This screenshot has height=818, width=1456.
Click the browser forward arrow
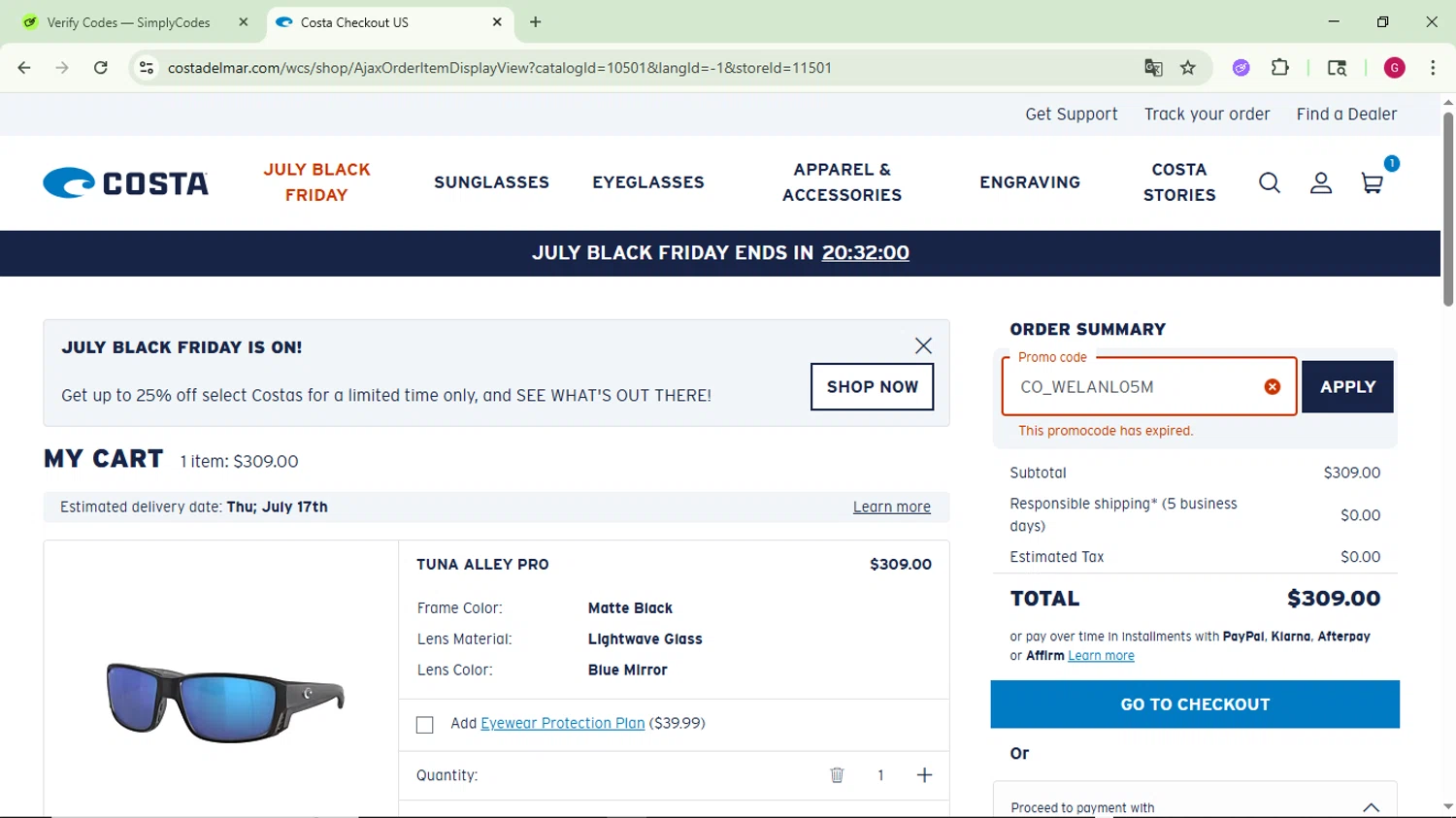(62, 68)
